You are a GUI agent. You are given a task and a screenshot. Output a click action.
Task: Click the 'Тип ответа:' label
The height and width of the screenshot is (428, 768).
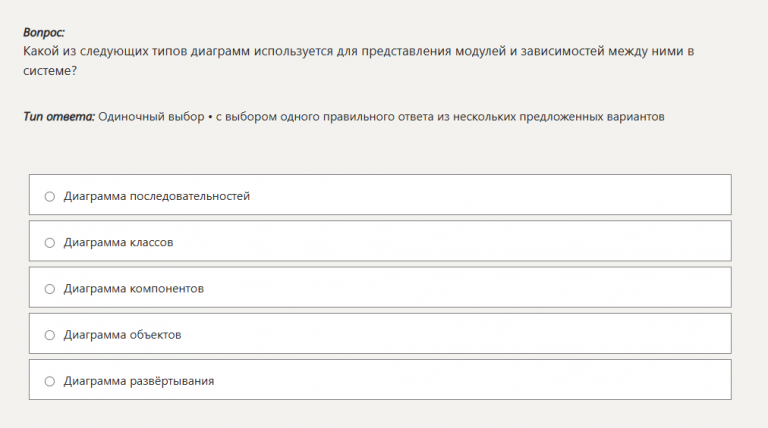59,117
